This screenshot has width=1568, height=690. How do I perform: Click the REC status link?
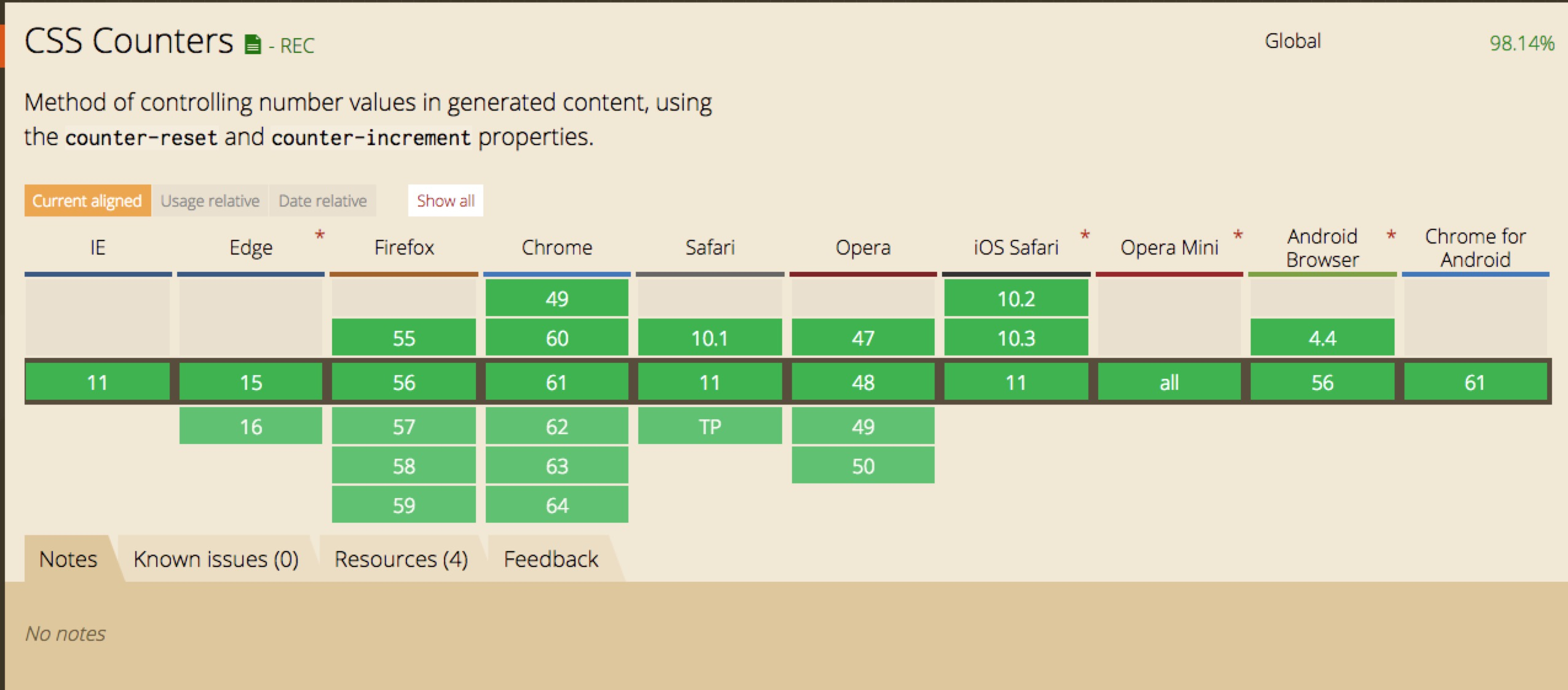coord(297,46)
